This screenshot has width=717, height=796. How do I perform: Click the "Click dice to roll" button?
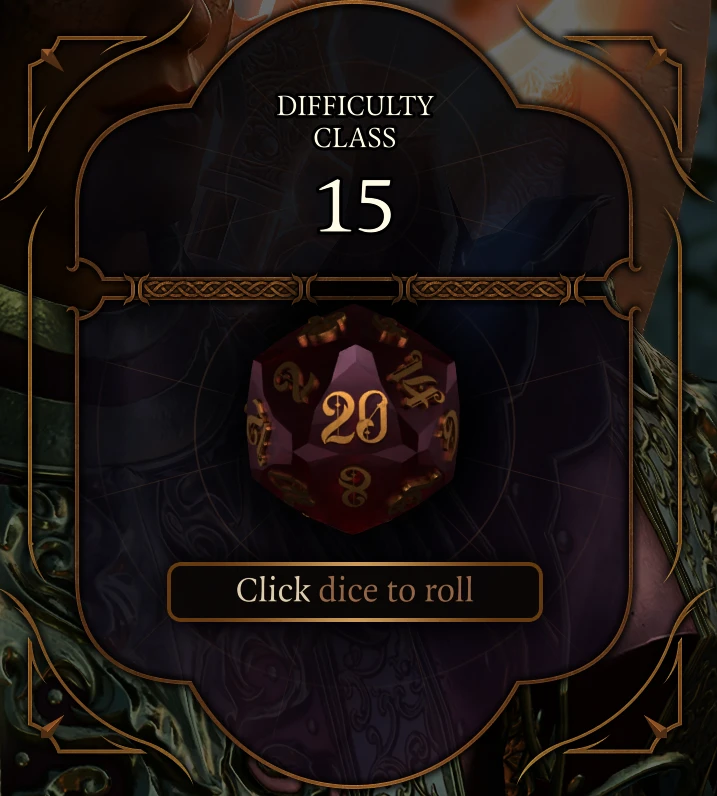click(x=355, y=591)
